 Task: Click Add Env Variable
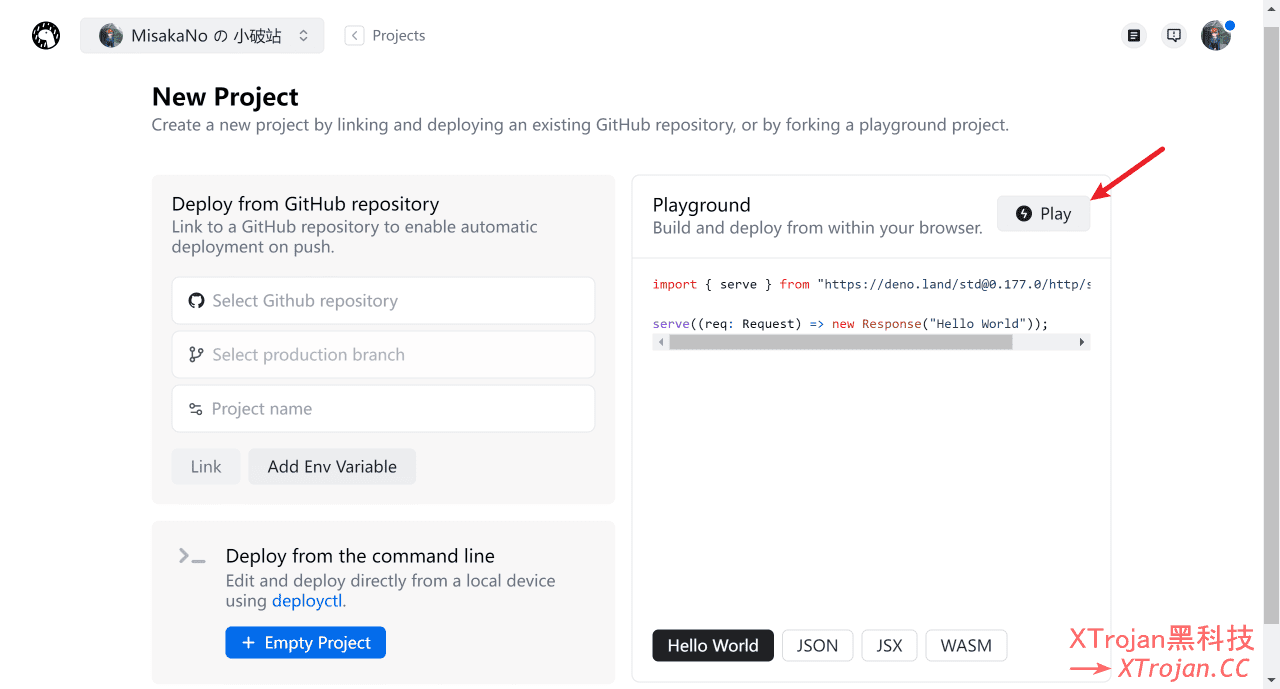pyautogui.click(x=332, y=467)
